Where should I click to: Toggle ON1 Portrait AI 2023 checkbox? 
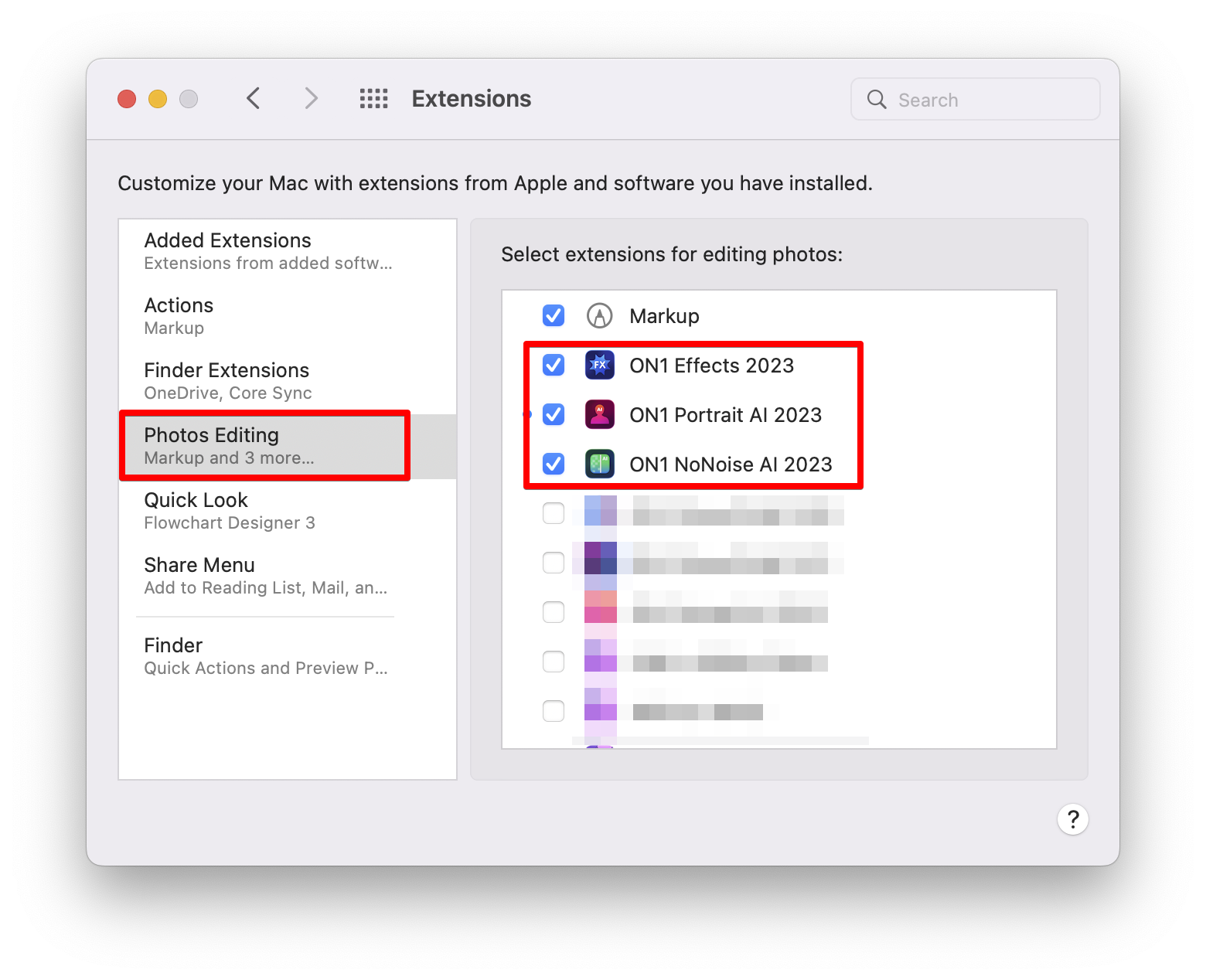coord(554,415)
